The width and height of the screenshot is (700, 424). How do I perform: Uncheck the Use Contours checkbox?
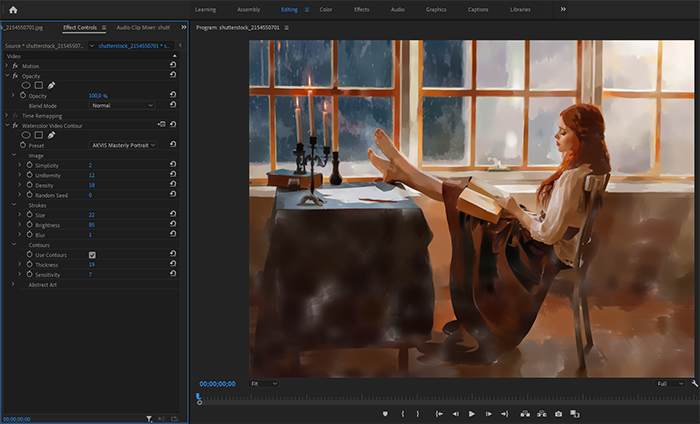tap(92, 255)
